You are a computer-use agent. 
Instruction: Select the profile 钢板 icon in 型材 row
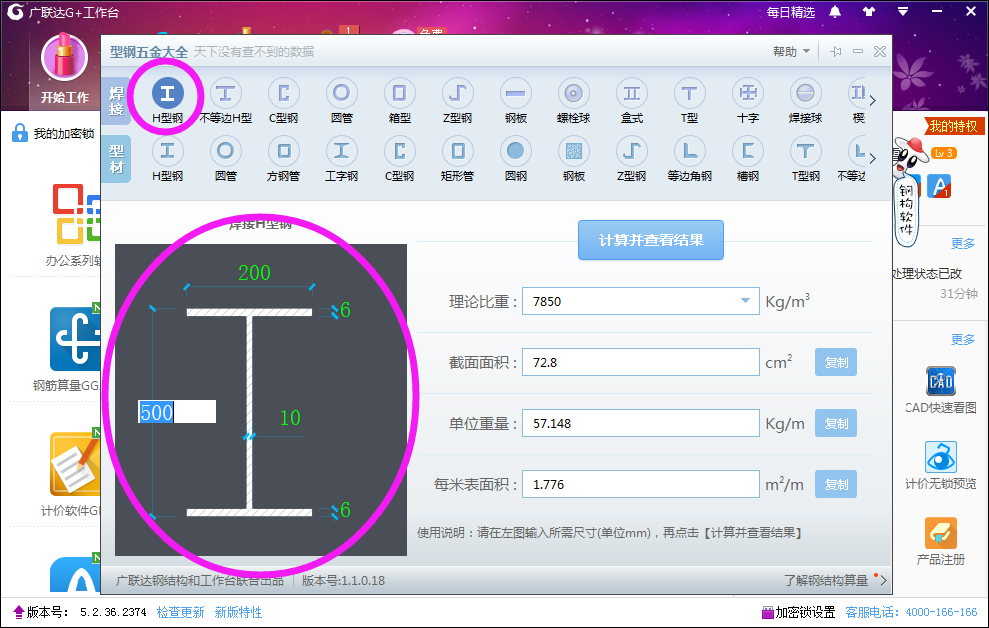coord(573,151)
